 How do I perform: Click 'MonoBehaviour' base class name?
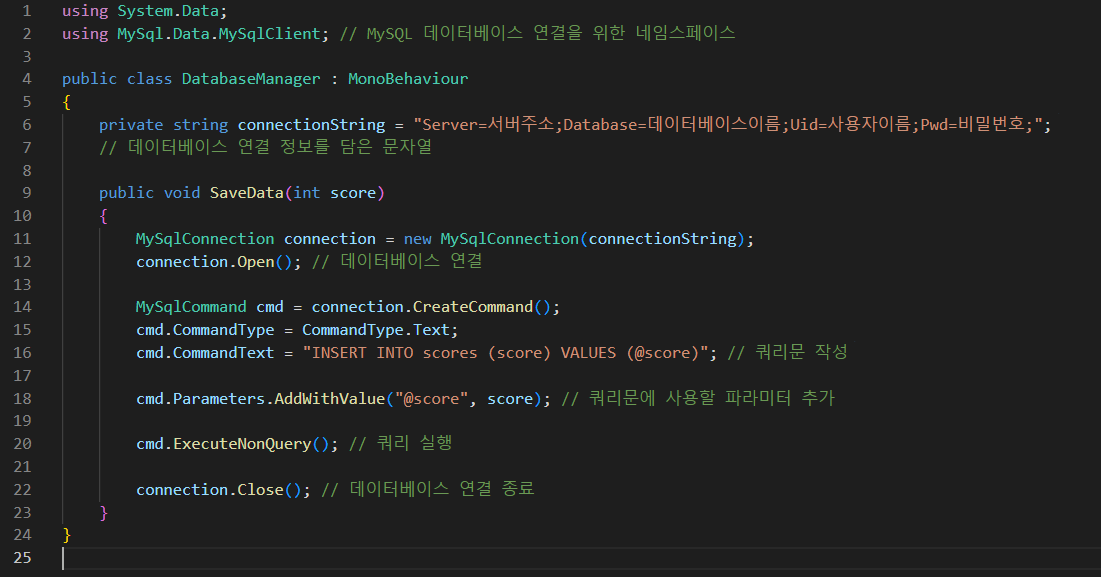click(x=408, y=79)
